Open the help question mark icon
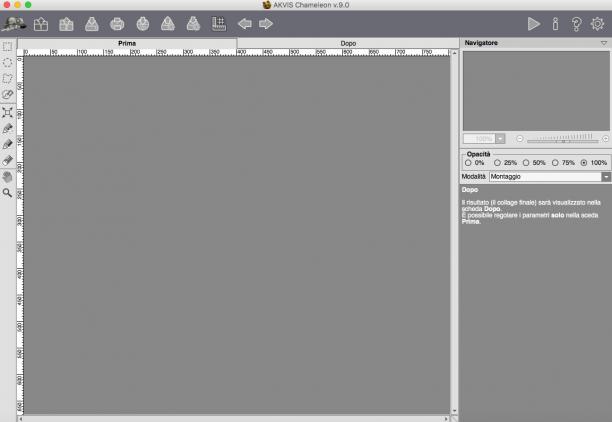 point(576,24)
